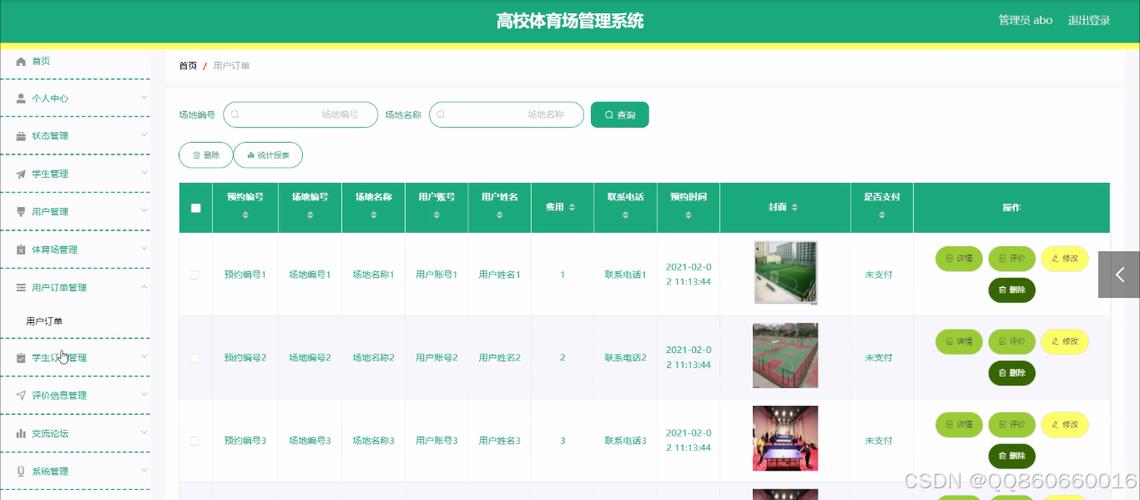Click the person icon beside 个人中心
Image resolution: width=1140 pixels, height=500 pixels.
[21, 99]
